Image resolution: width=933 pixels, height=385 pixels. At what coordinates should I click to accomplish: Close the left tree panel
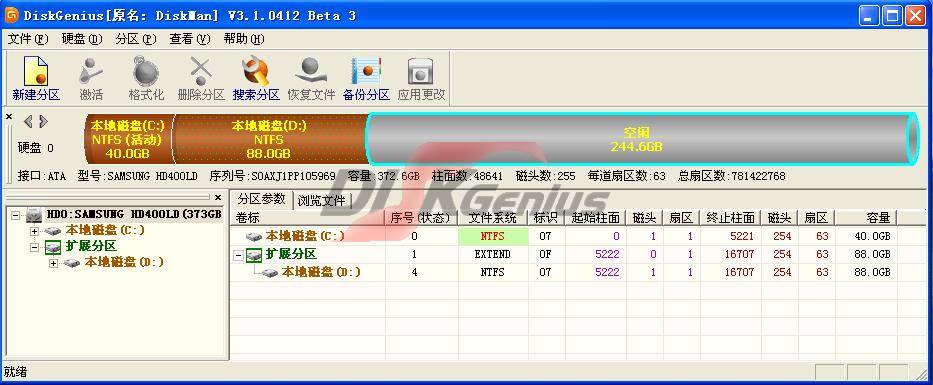click(x=218, y=197)
